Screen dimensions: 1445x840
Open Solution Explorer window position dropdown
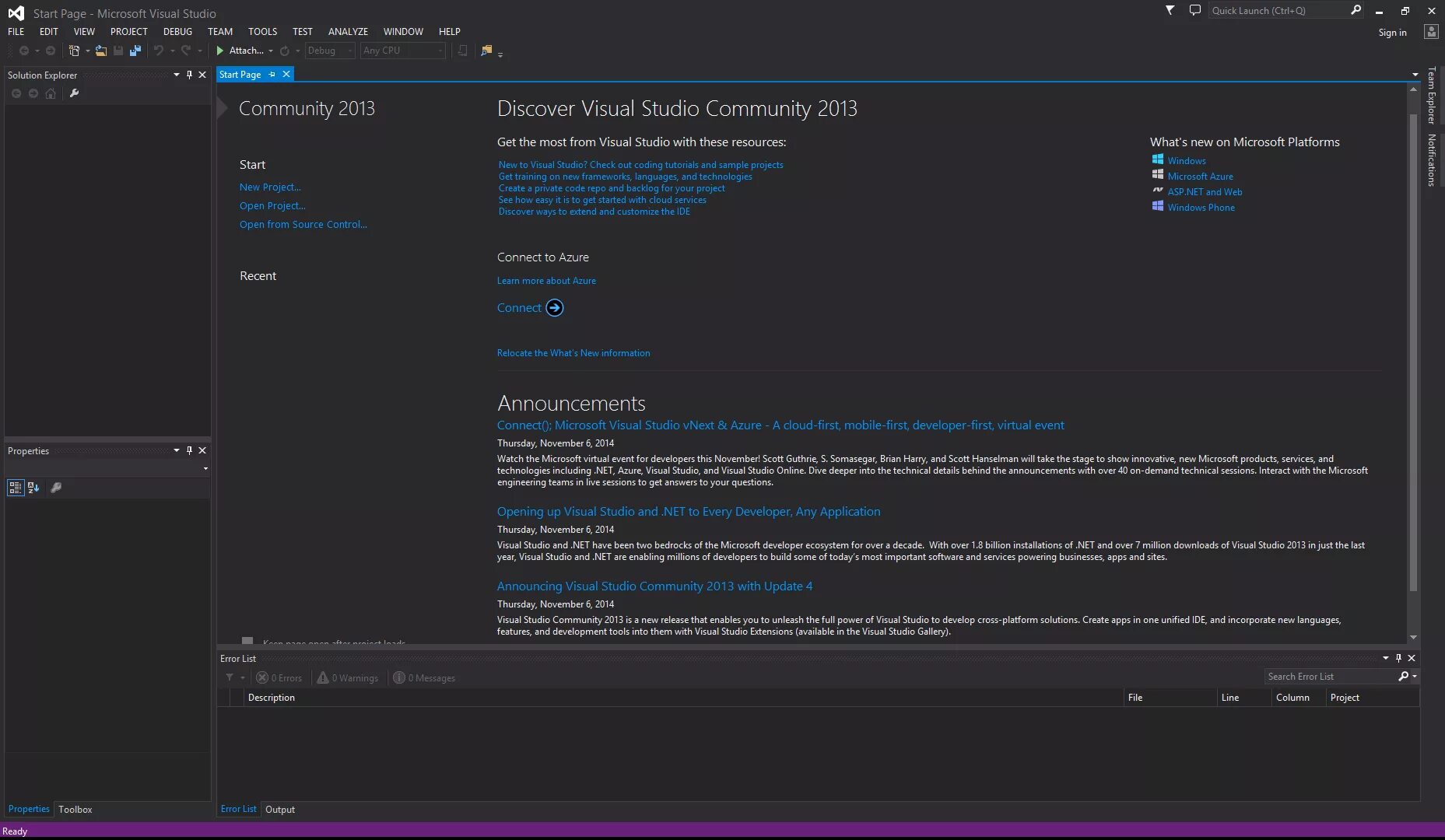click(x=177, y=75)
